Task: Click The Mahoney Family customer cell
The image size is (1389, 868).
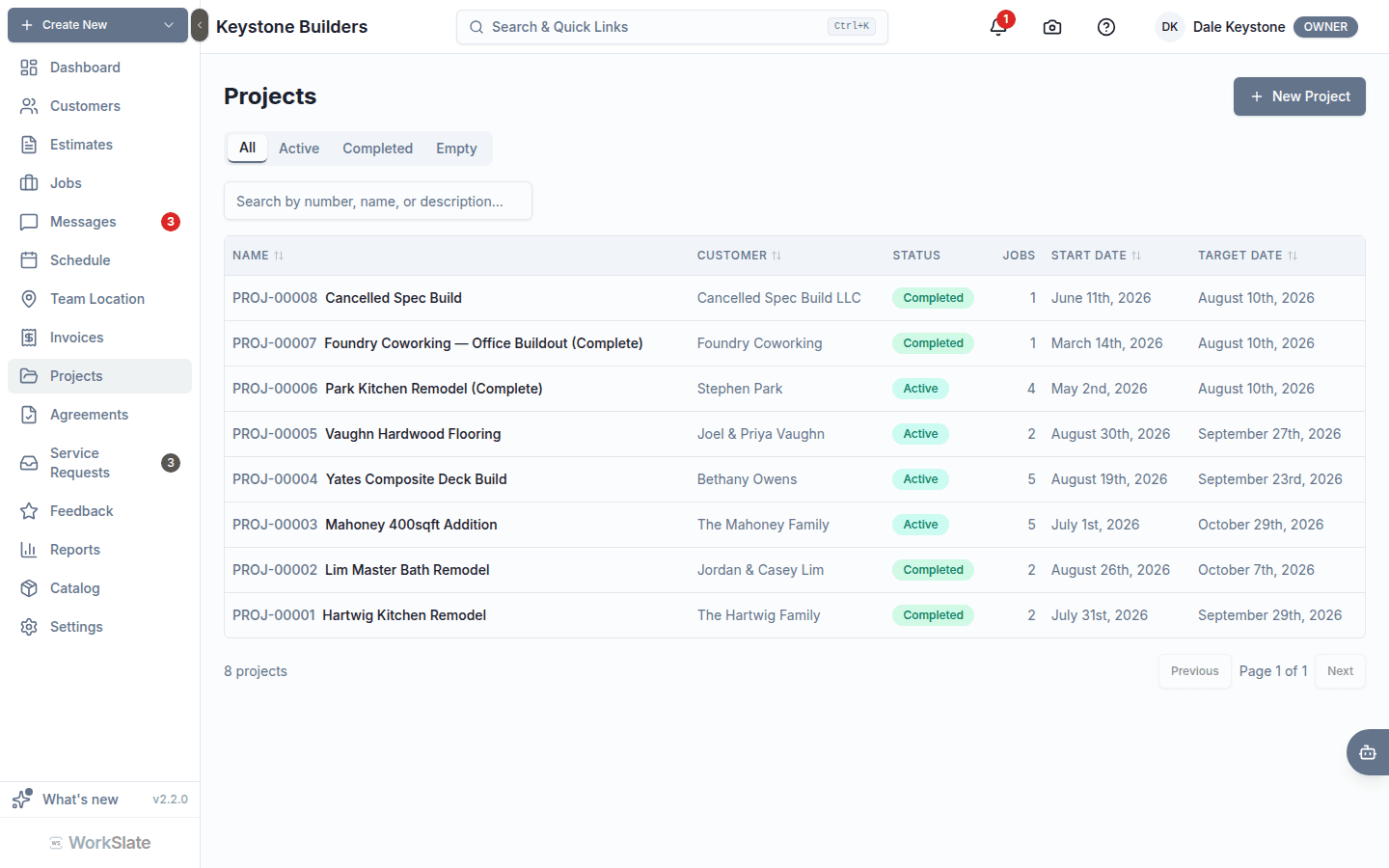Action: point(763,525)
